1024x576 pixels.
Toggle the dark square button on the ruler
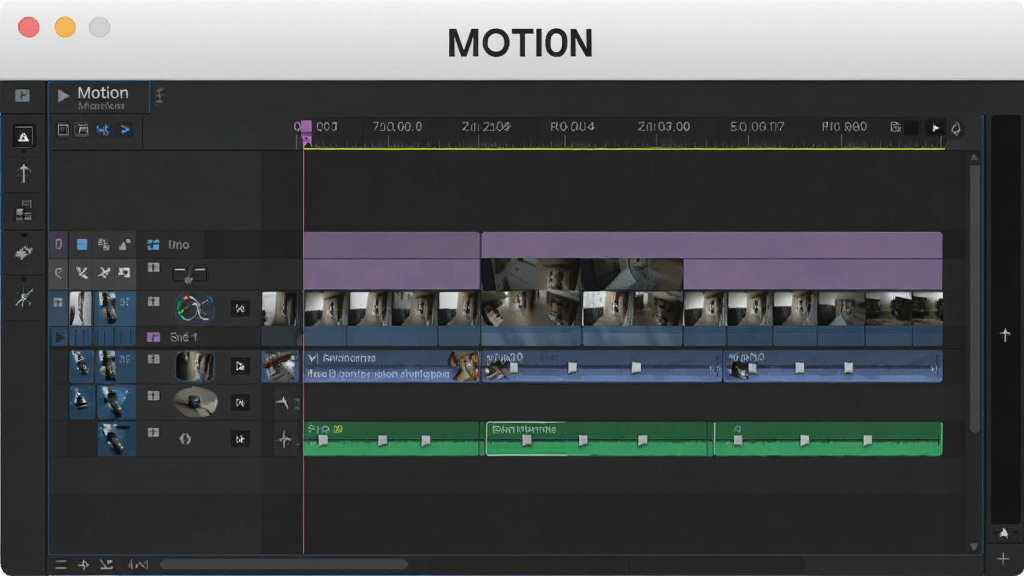pos(911,128)
